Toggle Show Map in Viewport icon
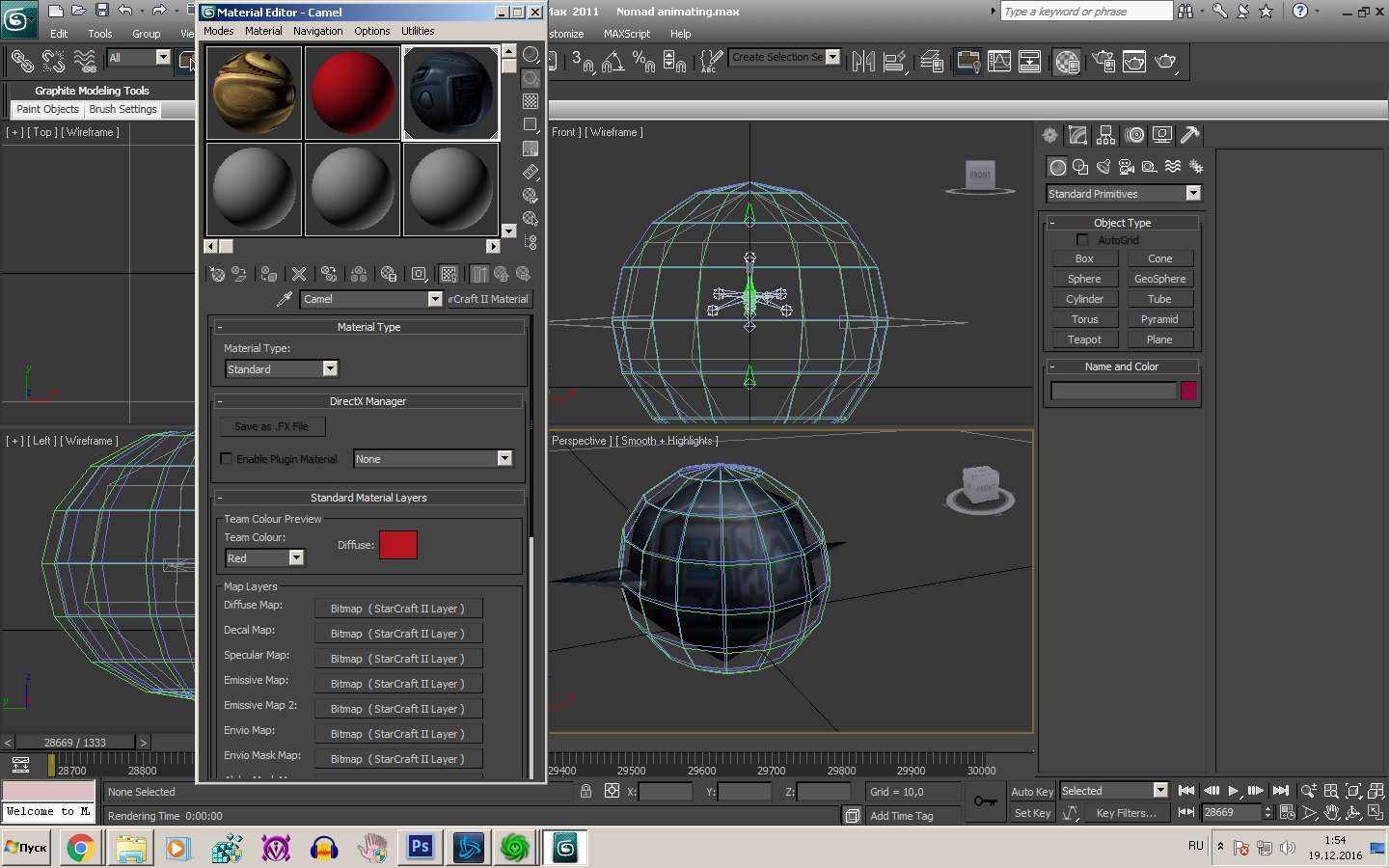1389x868 pixels. coord(449,274)
